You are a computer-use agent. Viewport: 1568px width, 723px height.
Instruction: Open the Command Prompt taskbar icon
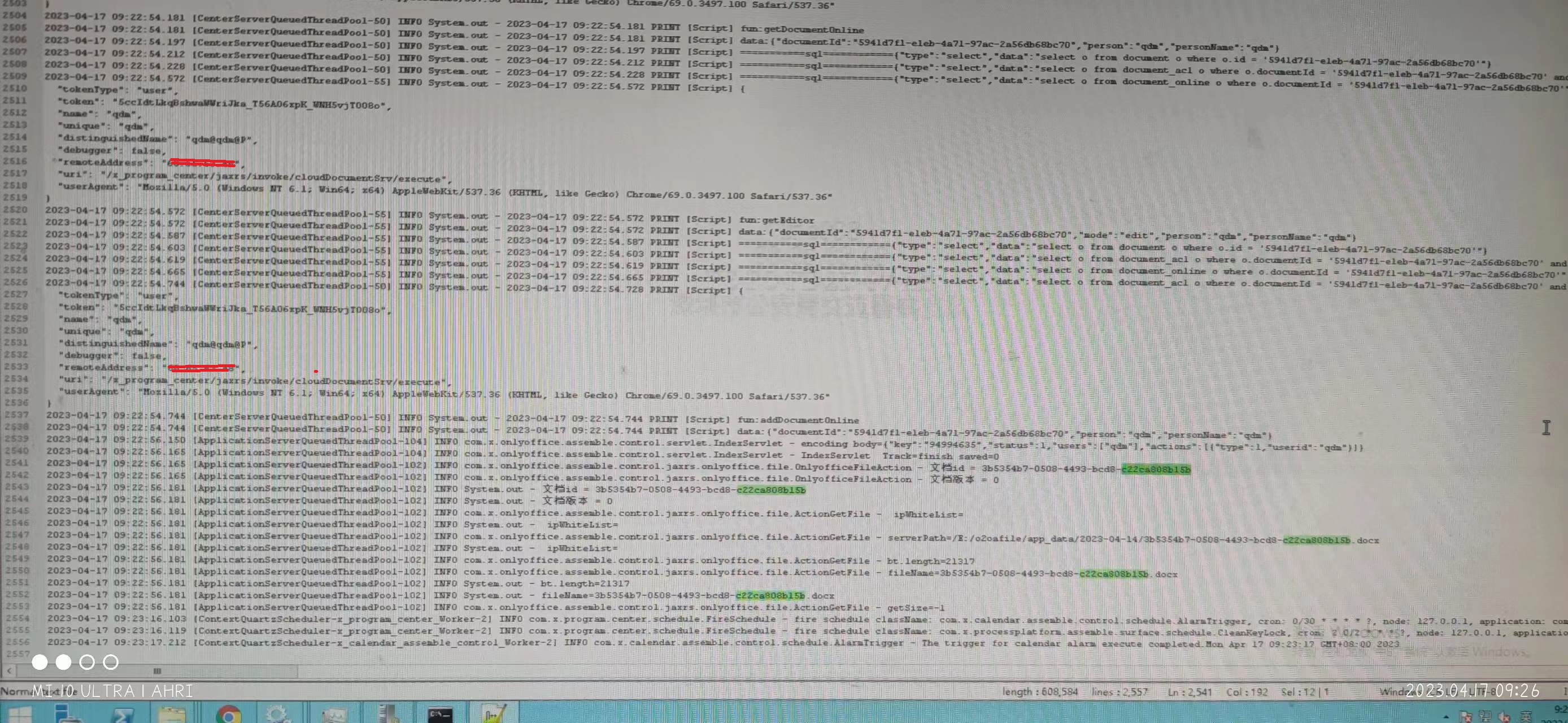(439, 715)
